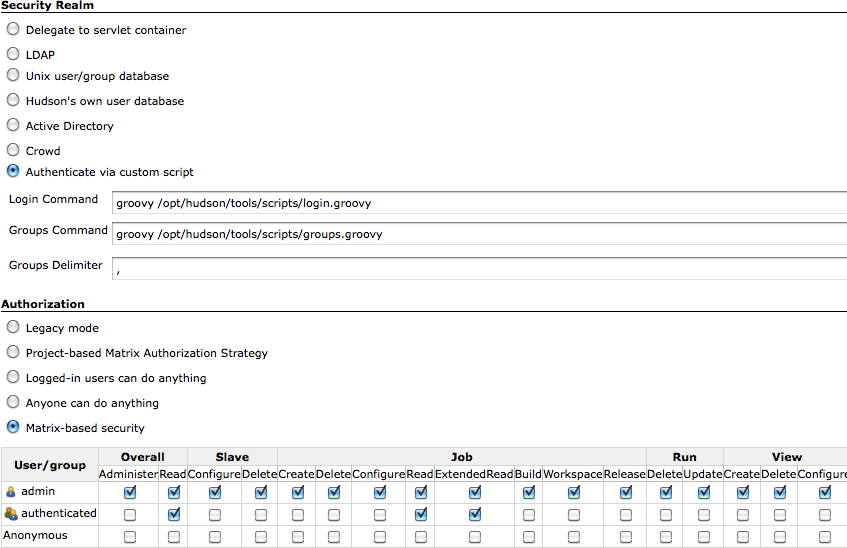Image resolution: width=847 pixels, height=548 pixels.
Task: Focus the Groups Command field
Action: point(480,234)
